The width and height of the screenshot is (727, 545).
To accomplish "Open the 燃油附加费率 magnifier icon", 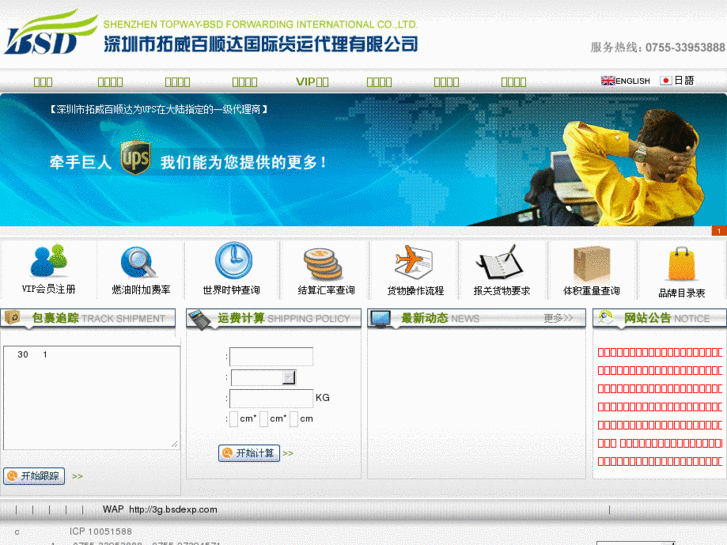I will (x=138, y=262).
